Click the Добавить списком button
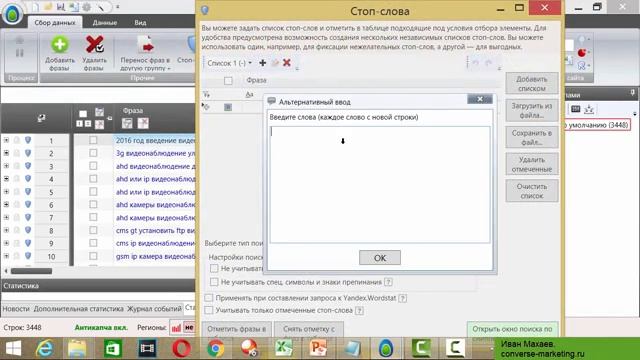Image resolution: width=640 pixels, height=360 pixels. point(531,83)
